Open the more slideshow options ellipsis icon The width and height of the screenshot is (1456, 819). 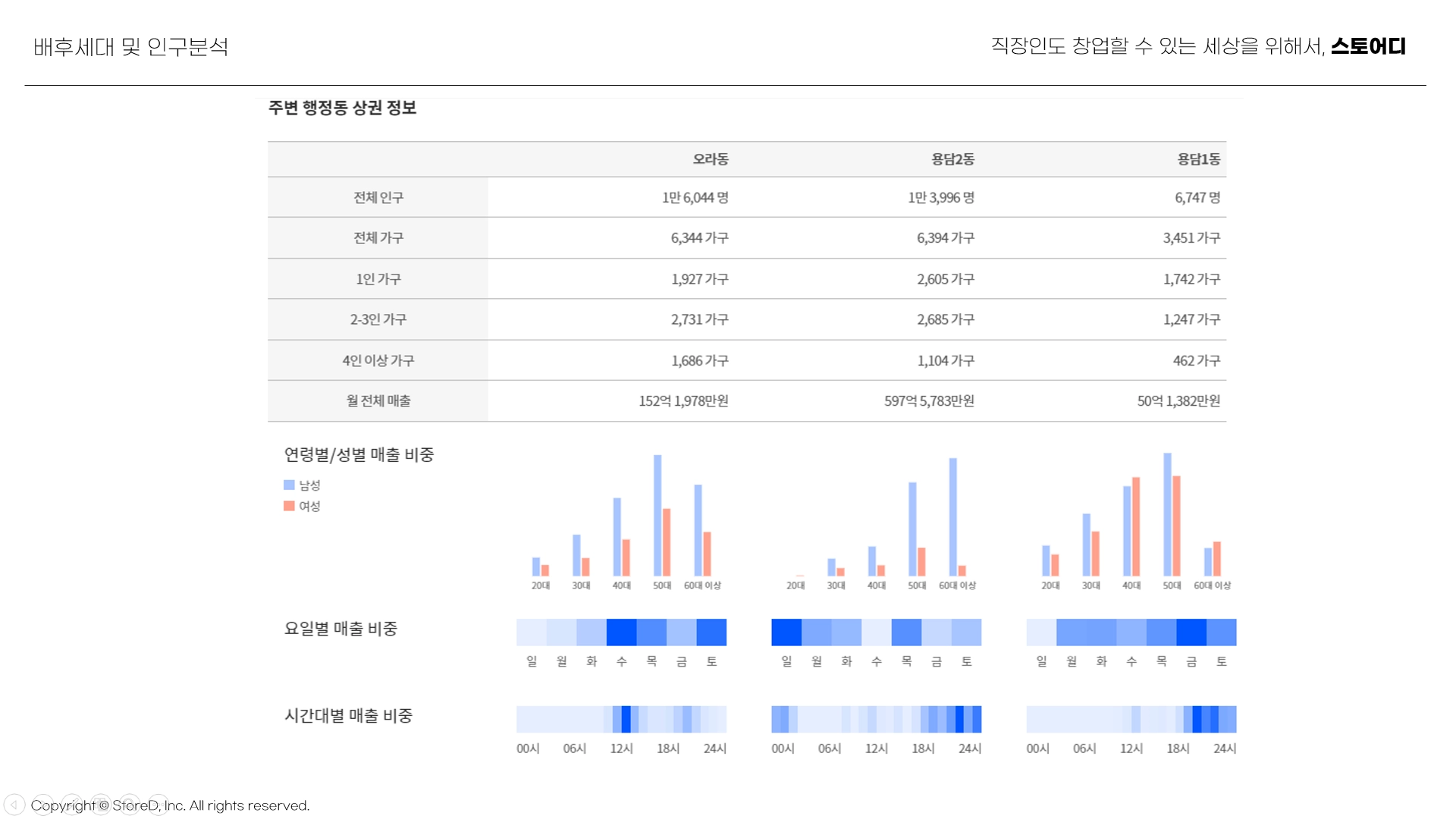pos(158,805)
